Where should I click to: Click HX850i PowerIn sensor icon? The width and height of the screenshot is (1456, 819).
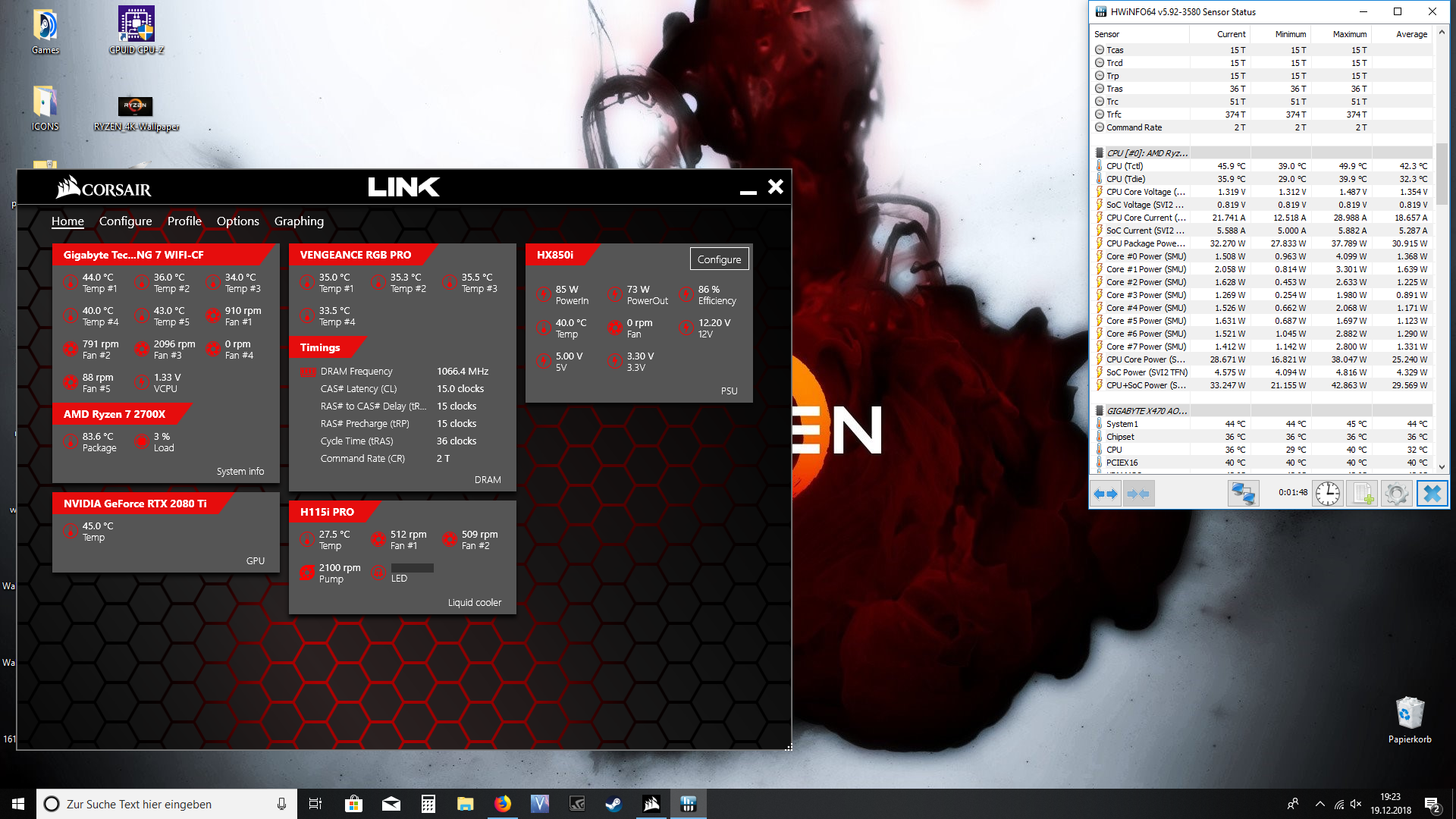(x=544, y=295)
